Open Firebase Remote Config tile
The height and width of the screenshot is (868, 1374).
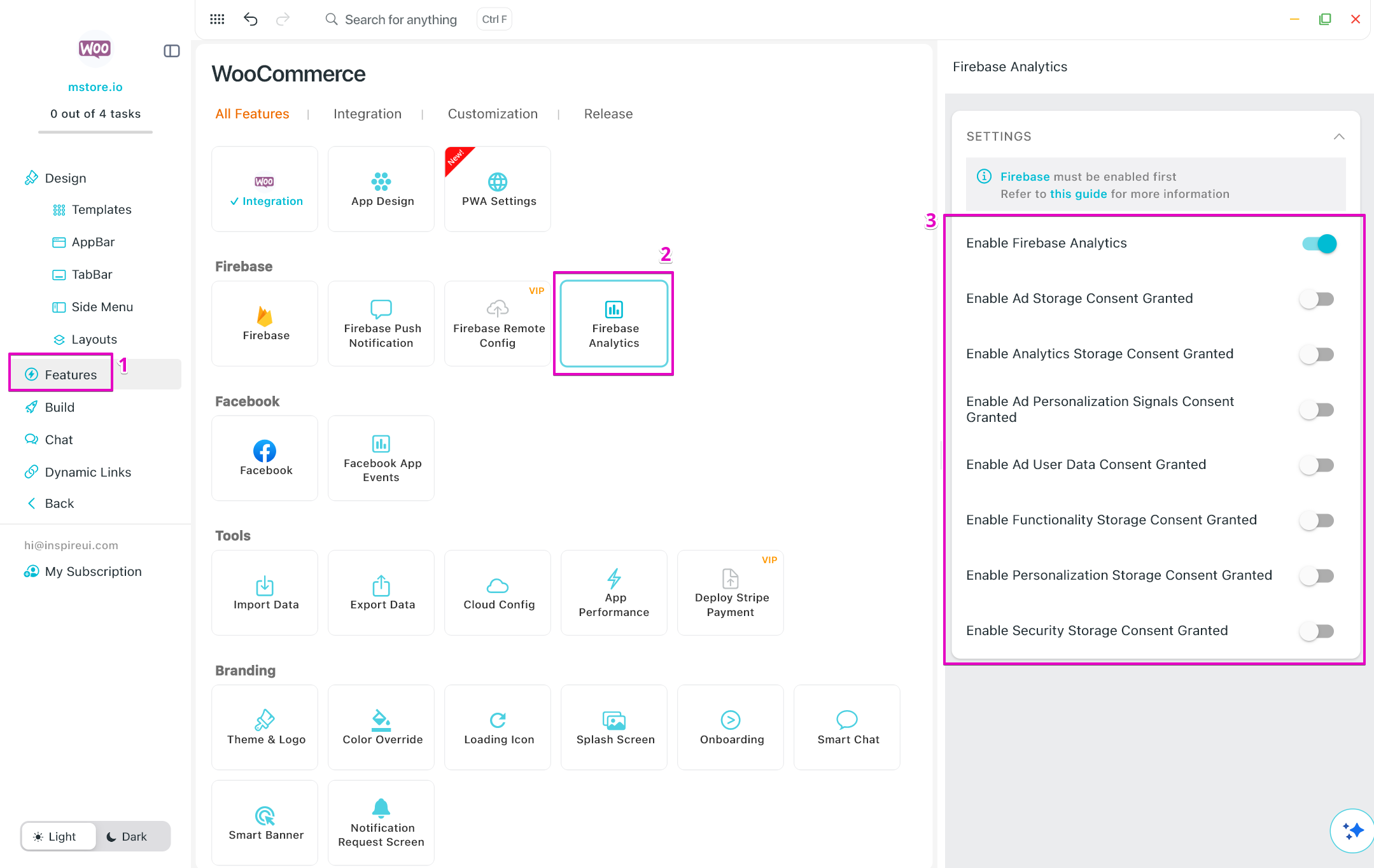(x=498, y=323)
